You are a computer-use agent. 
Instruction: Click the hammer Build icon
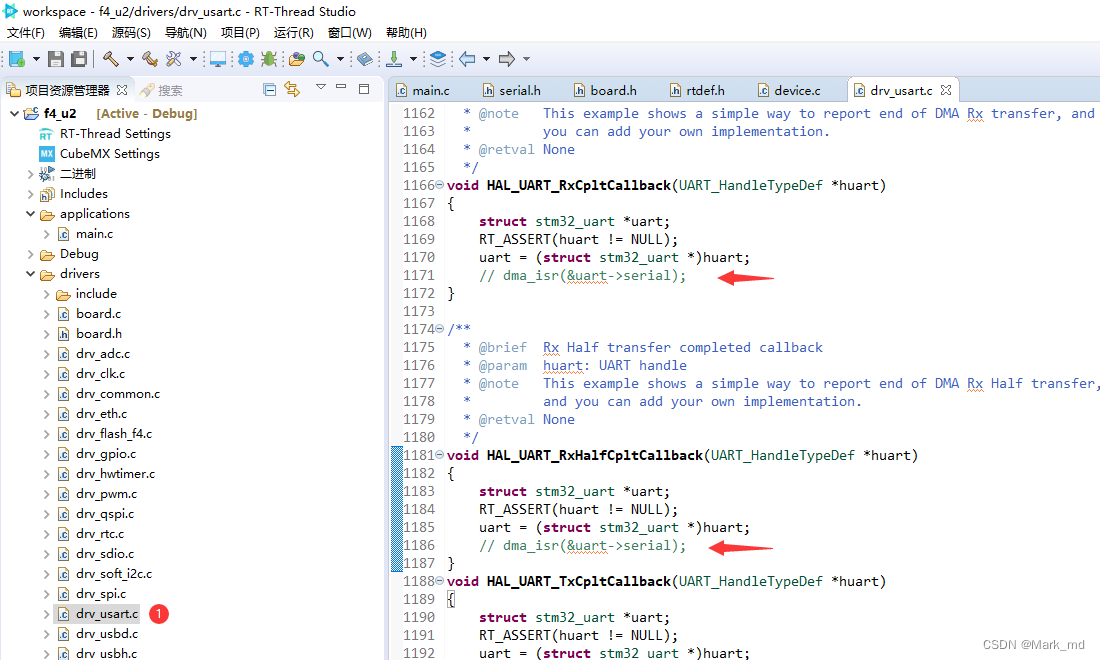click(110, 59)
